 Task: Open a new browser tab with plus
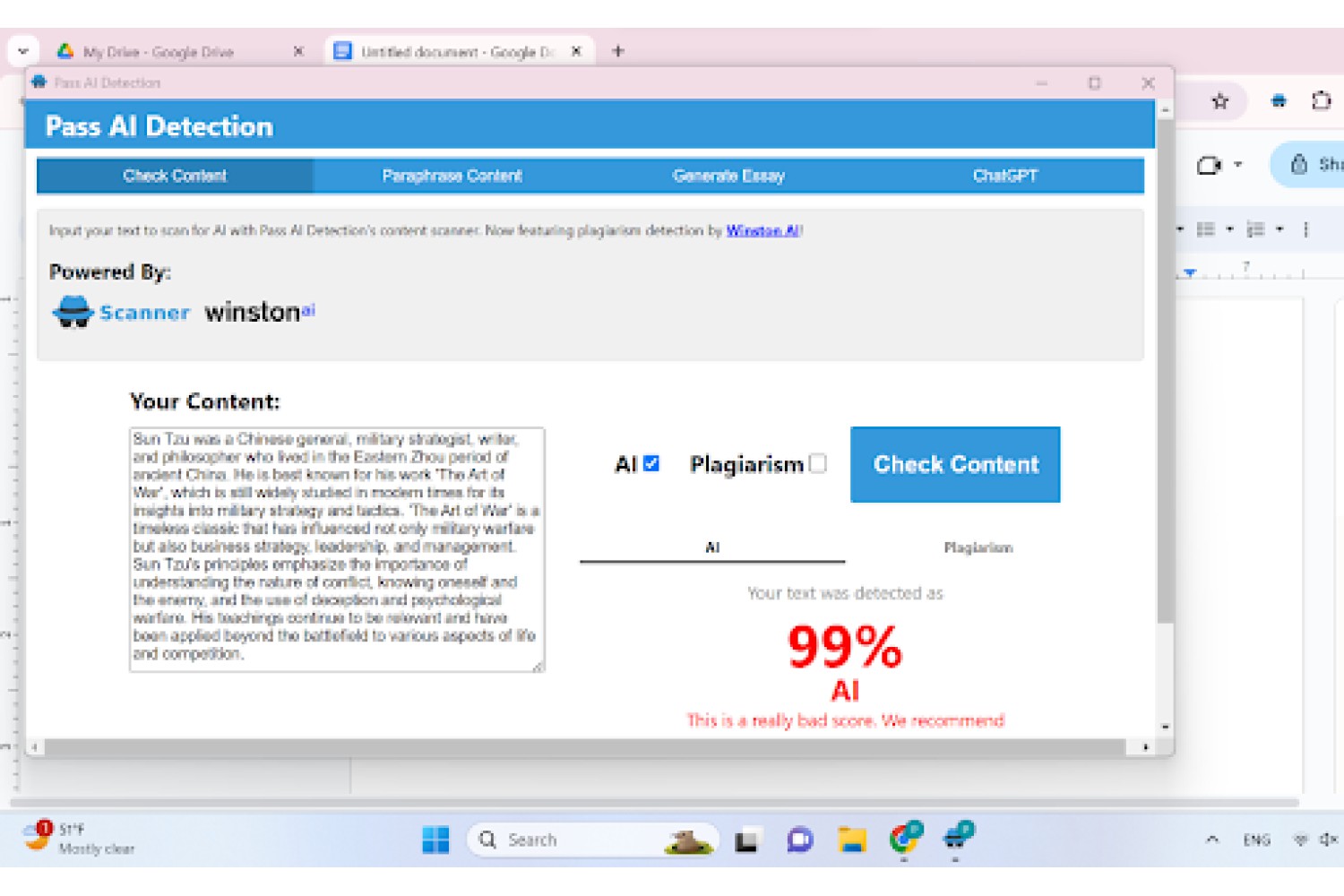(x=617, y=51)
